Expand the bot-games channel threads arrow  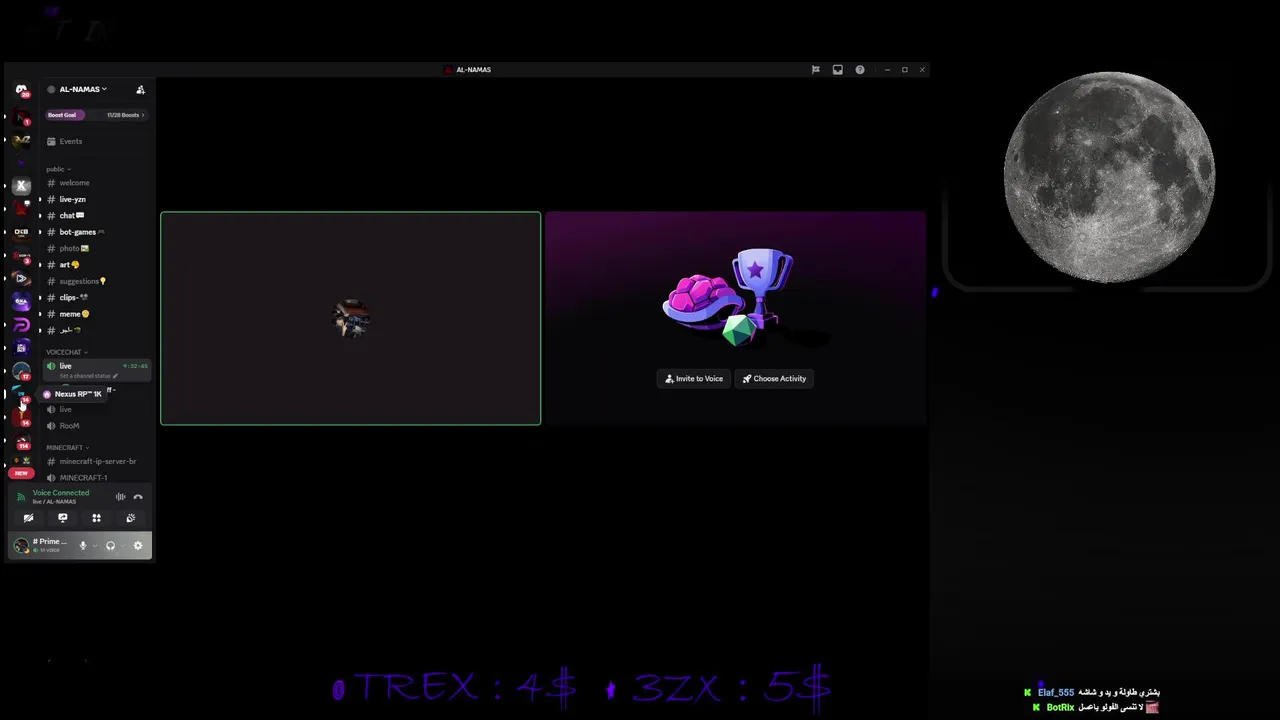coord(40,232)
